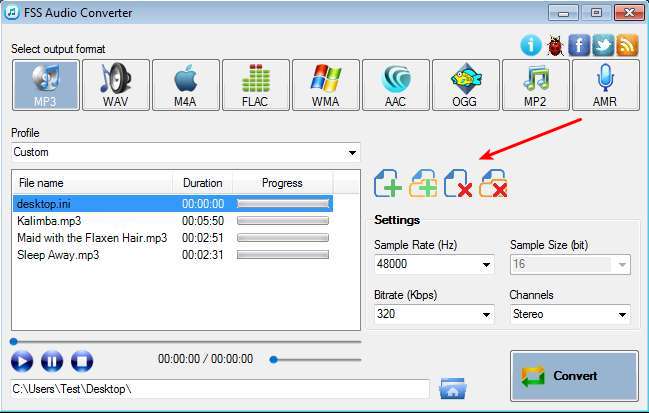Click the Kalimba.mp3 progress bar

[x=283, y=221]
